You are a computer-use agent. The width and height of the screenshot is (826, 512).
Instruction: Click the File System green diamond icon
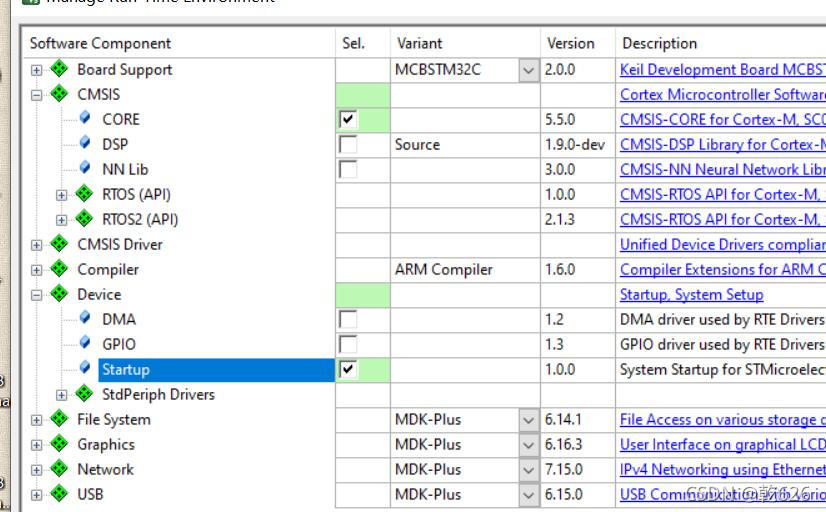click(59, 418)
